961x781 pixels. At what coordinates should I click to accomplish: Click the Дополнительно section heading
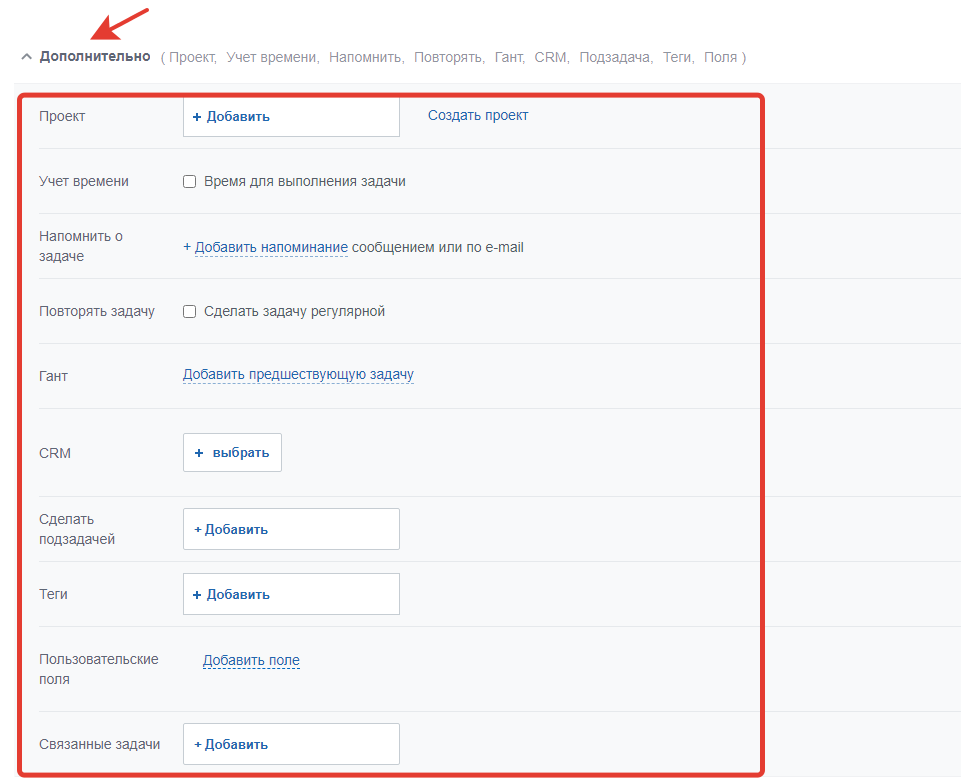[x=95, y=56]
